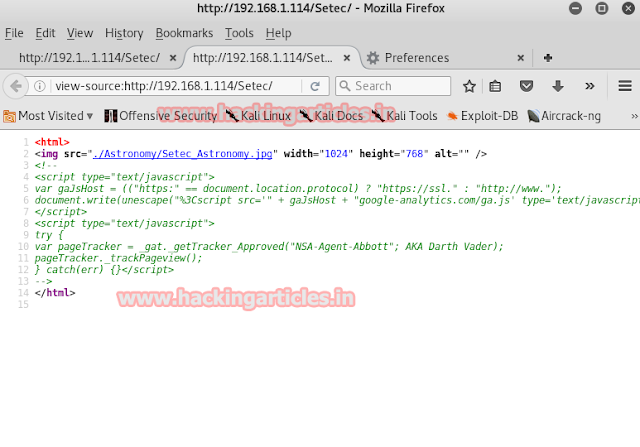This screenshot has height=447, width=640.
Task: Click the closing </html> tag
Action: pos(55,293)
